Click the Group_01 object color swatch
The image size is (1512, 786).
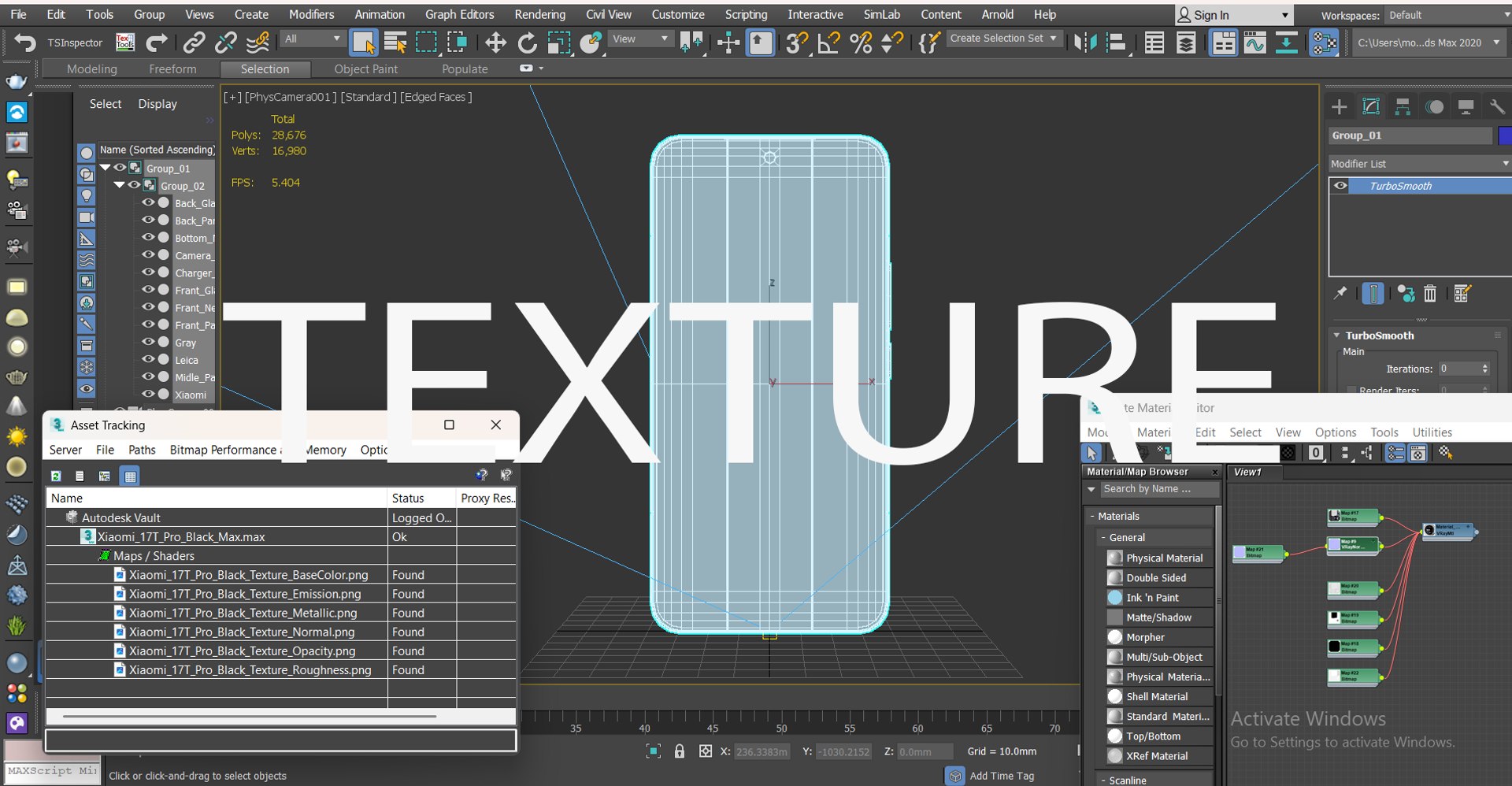click(x=1505, y=135)
